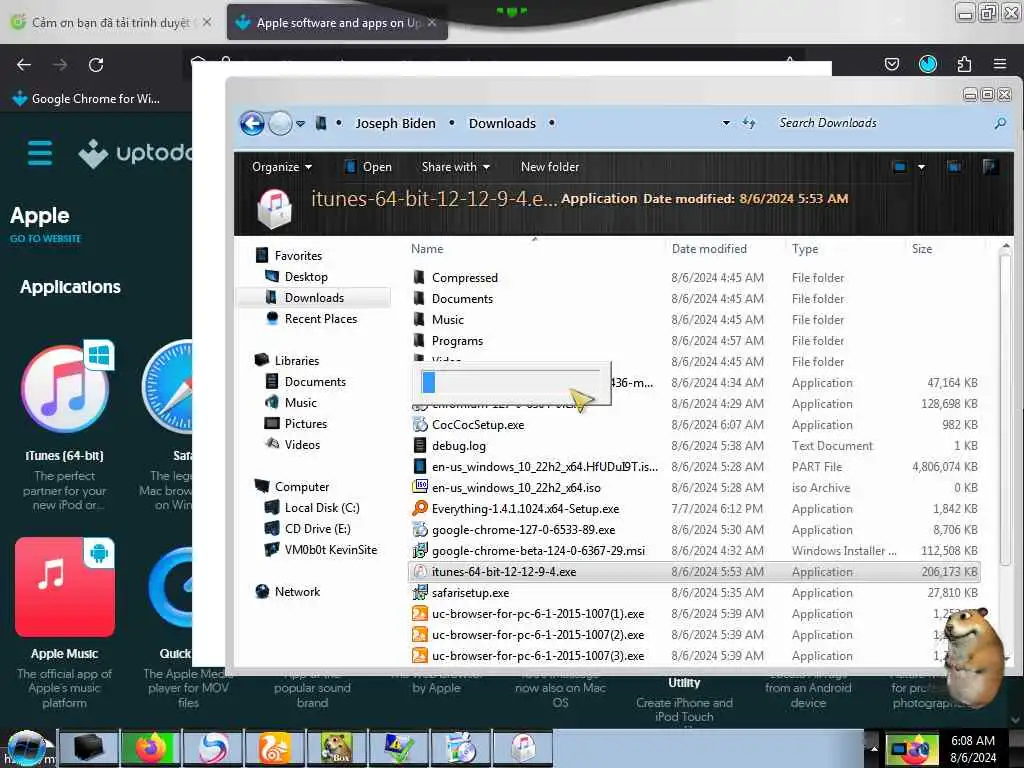
Task: Open the address bar history dropdown arrow
Action: coord(726,123)
